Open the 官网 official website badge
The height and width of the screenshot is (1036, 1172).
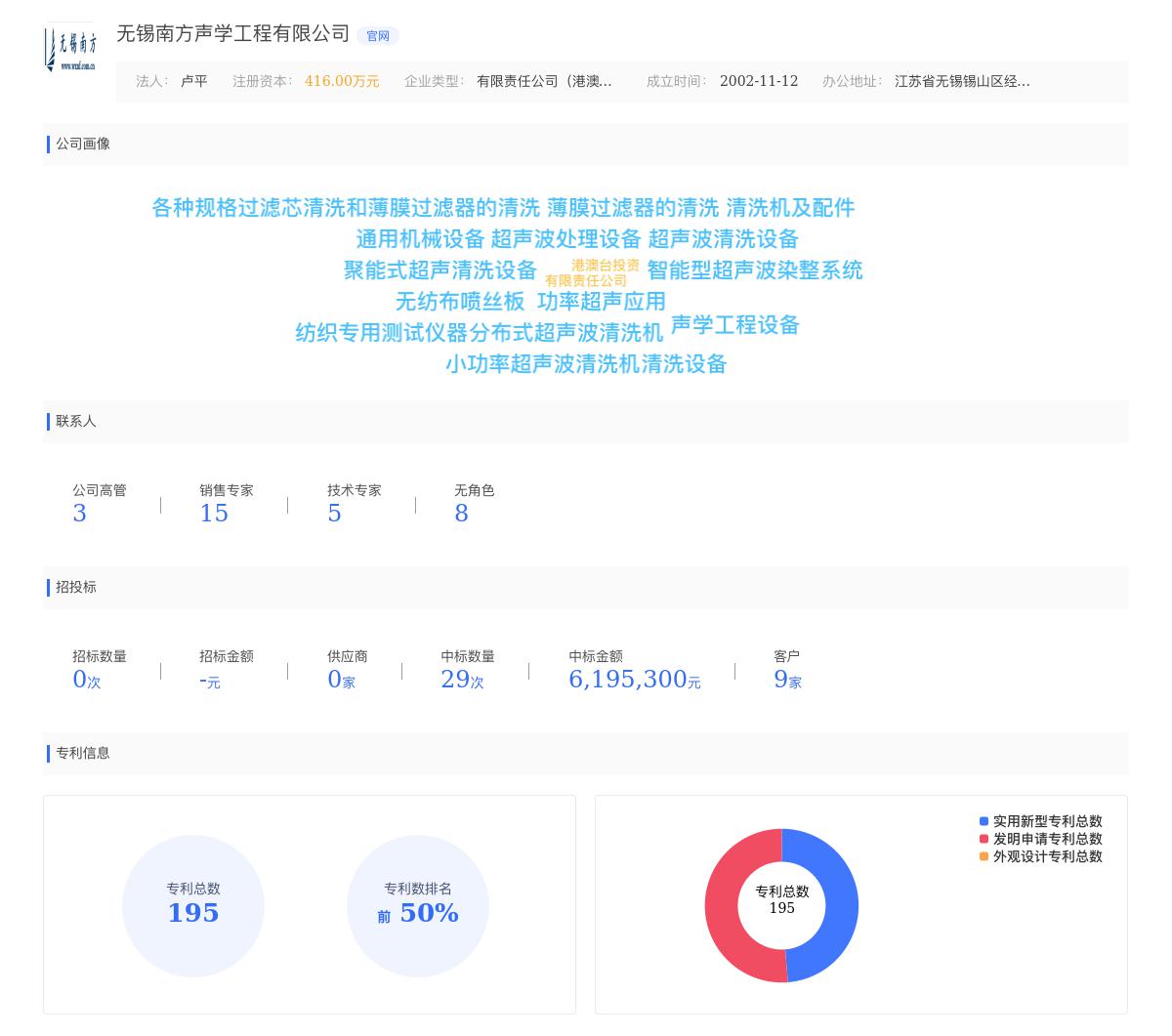pyautogui.click(x=378, y=36)
